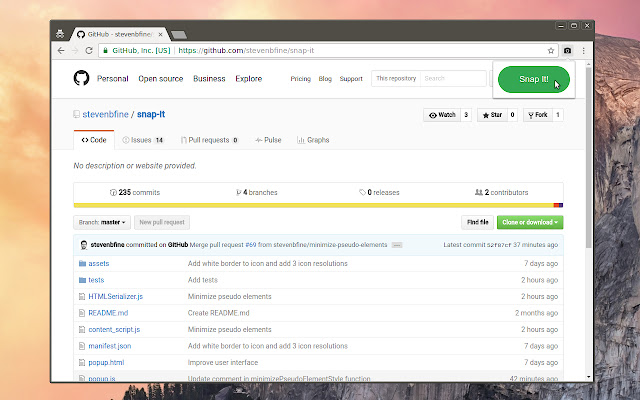Click the Snap It camera extension icon
This screenshot has height=400, width=640.
point(567,51)
